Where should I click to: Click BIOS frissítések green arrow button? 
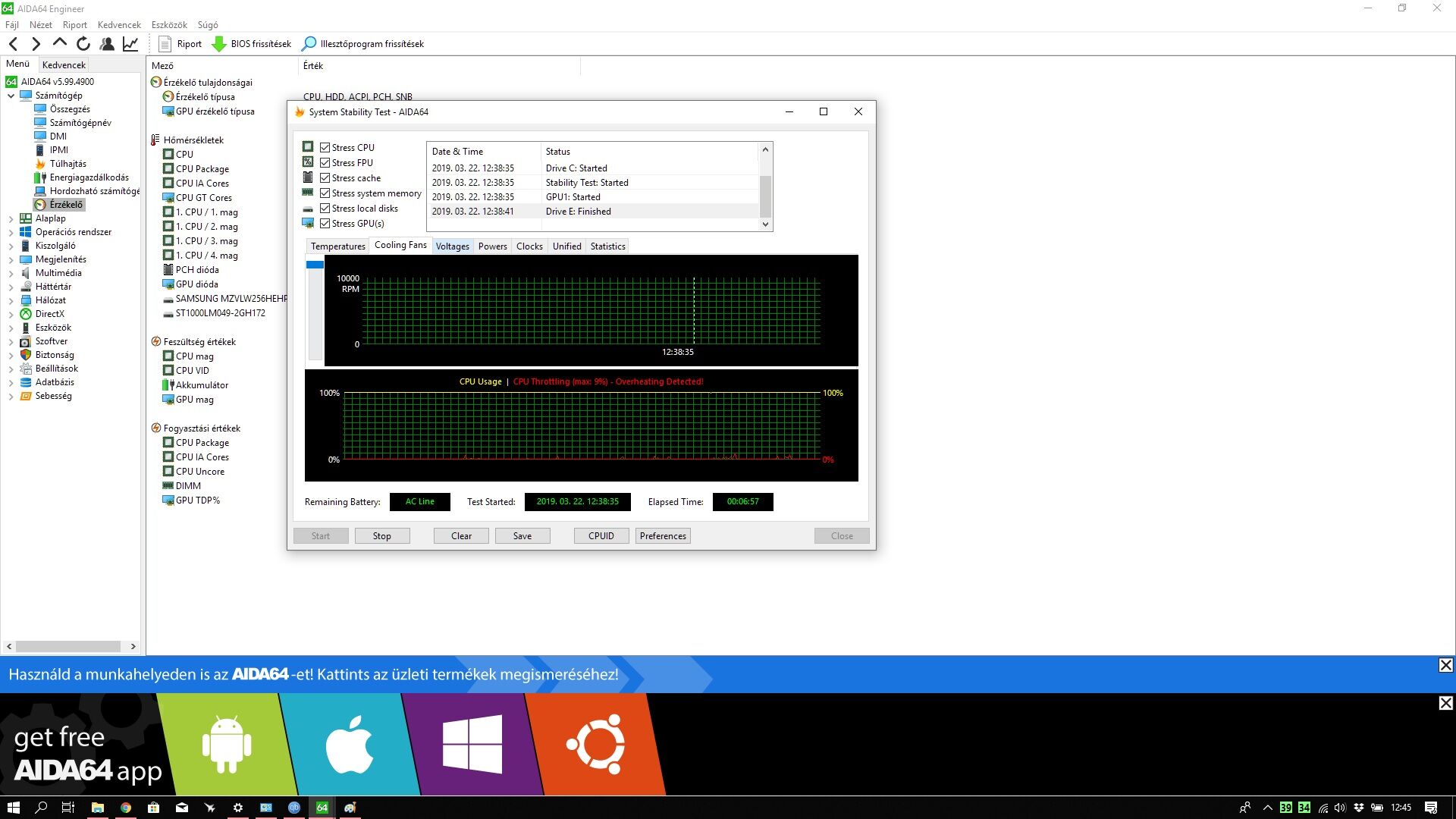coord(251,44)
